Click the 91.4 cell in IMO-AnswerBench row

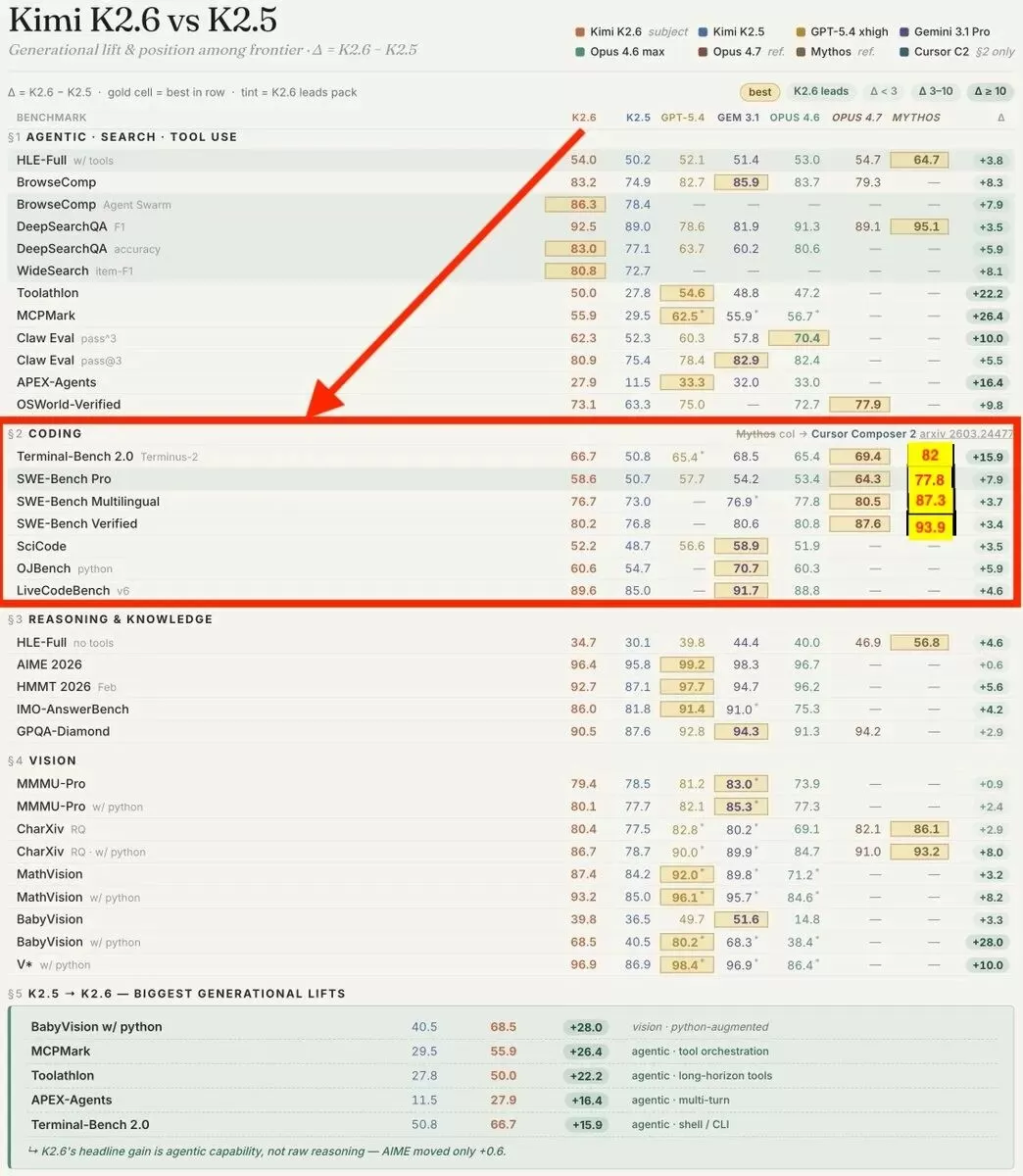tap(685, 710)
